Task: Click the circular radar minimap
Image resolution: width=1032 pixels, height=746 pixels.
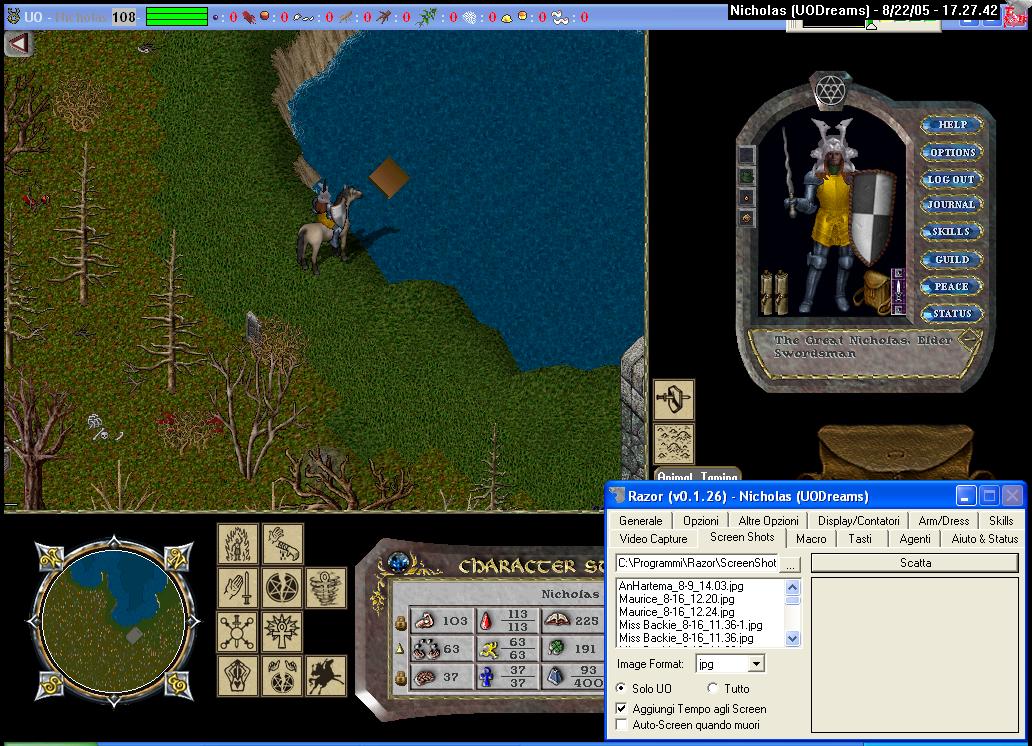Action: (113, 621)
